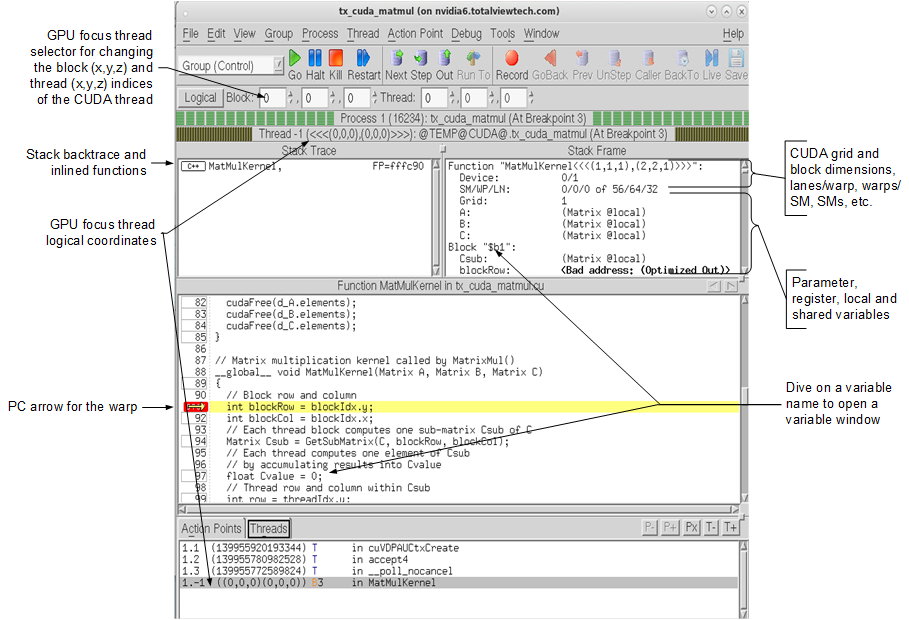This screenshot has width=909, height=620.
Task: Click the first Thread index stepper arrows
Action: coord(453,98)
